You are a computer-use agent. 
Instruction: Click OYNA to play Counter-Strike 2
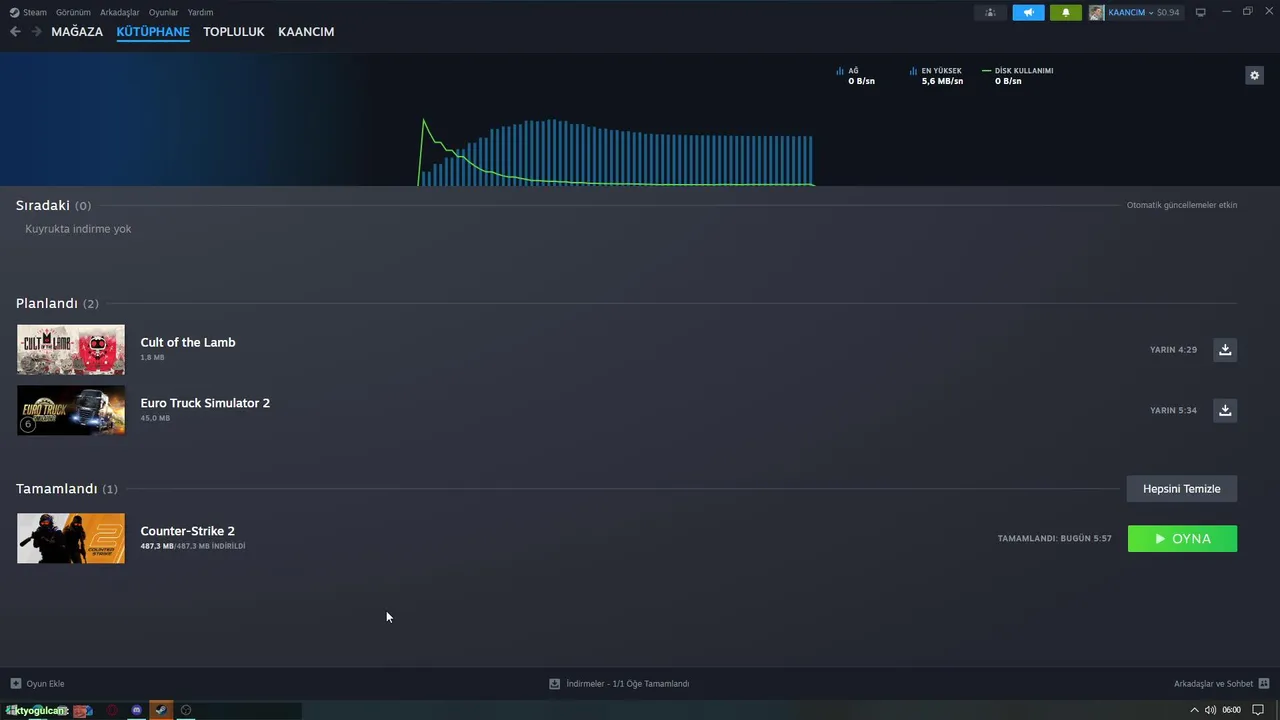[1182, 538]
